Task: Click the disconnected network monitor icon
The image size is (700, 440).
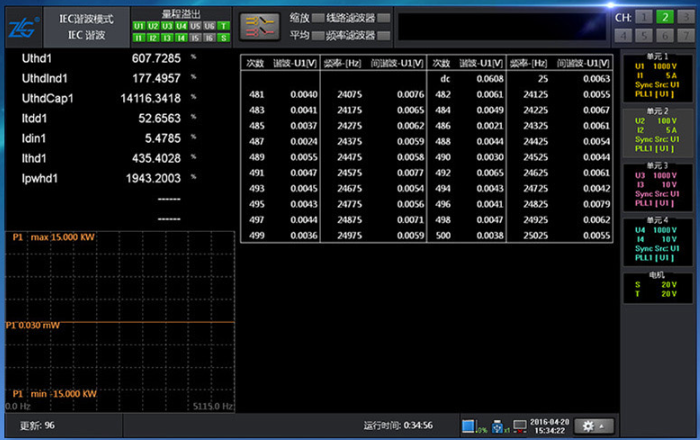Action: tap(520, 426)
